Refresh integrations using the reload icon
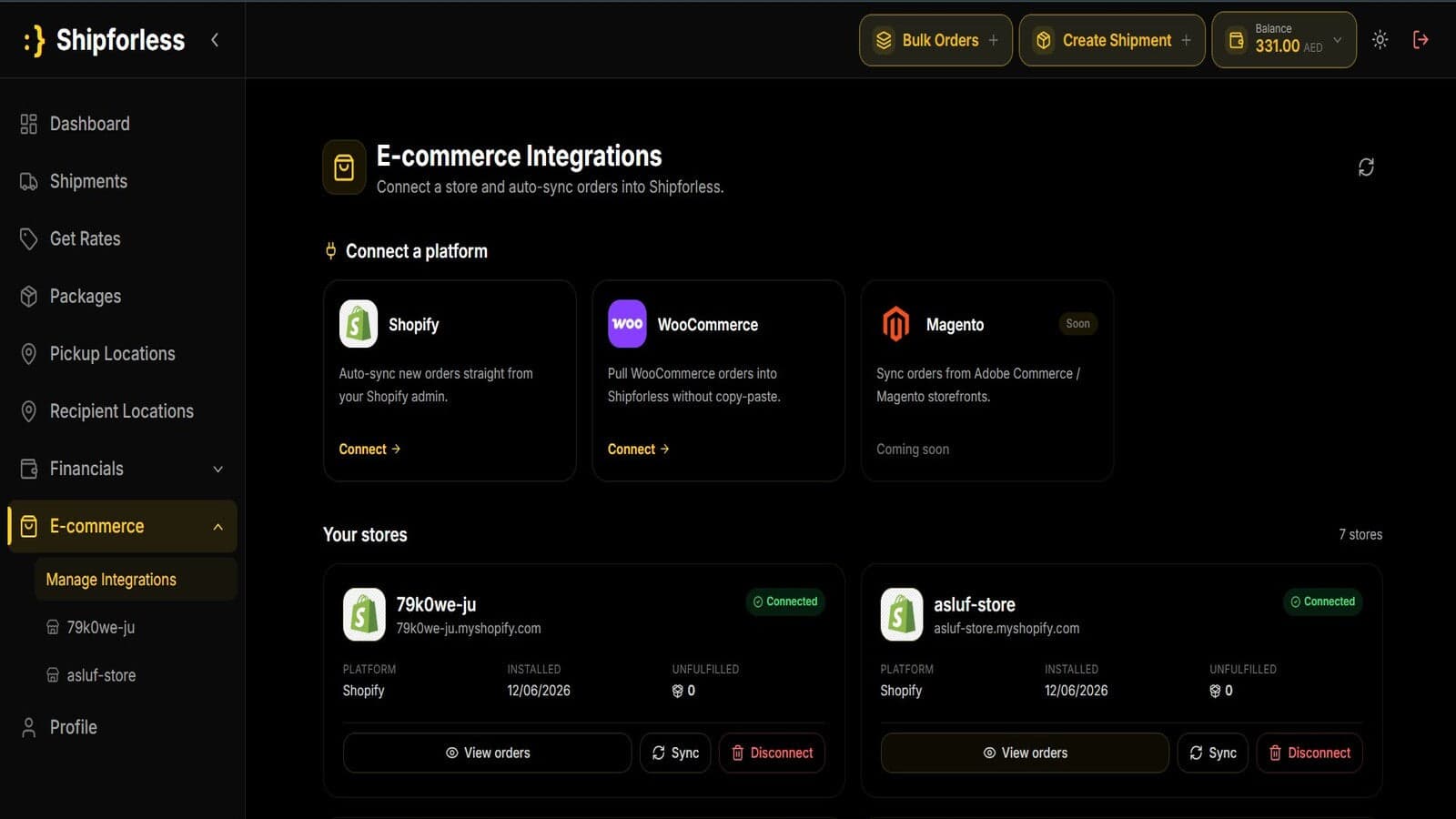Image resolution: width=1456 pixels, height=819 pixels. click(x=1366, y=167)
